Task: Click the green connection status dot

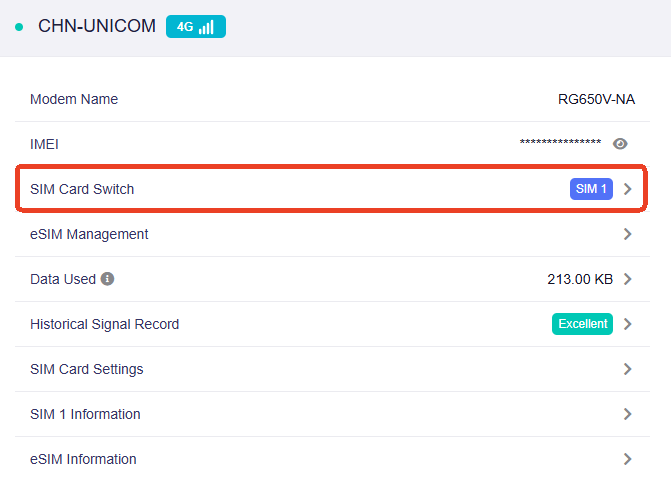Action: (x=19, y=27)
